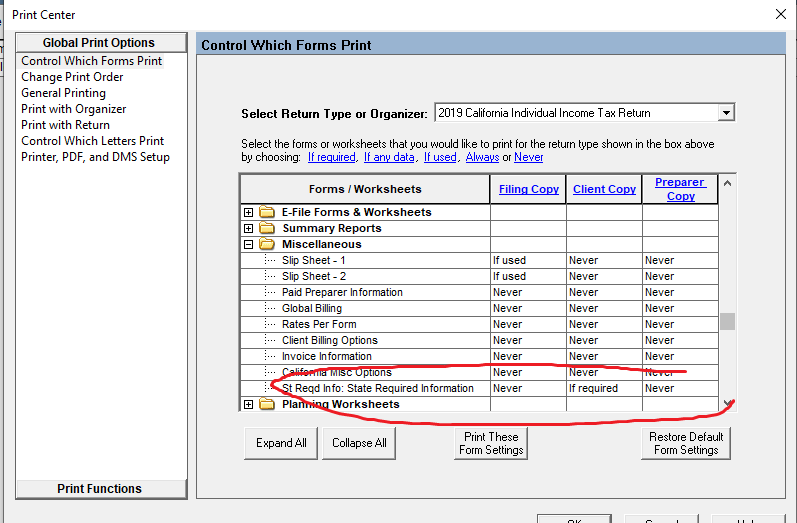797x523 pixels.
Task: Click the Filing Copy column header link
Action: [528, 189]
